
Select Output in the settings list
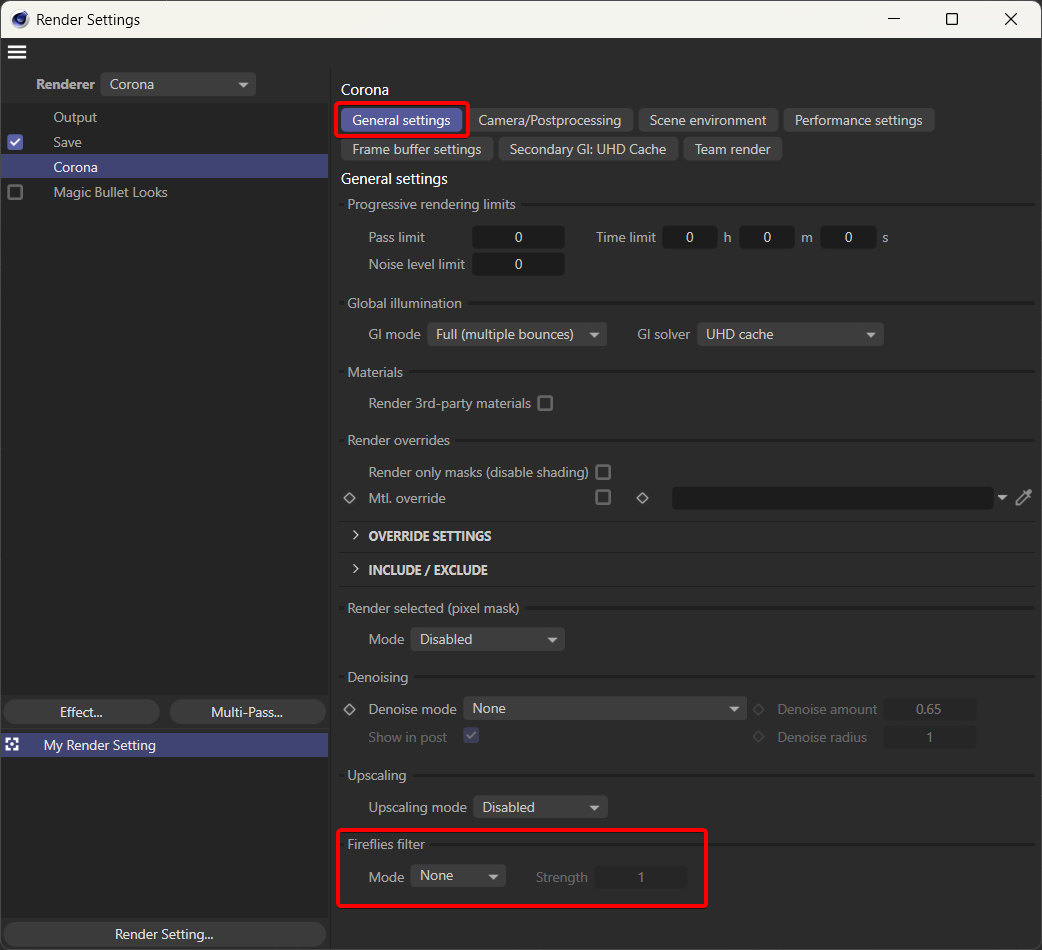[75, 117]
